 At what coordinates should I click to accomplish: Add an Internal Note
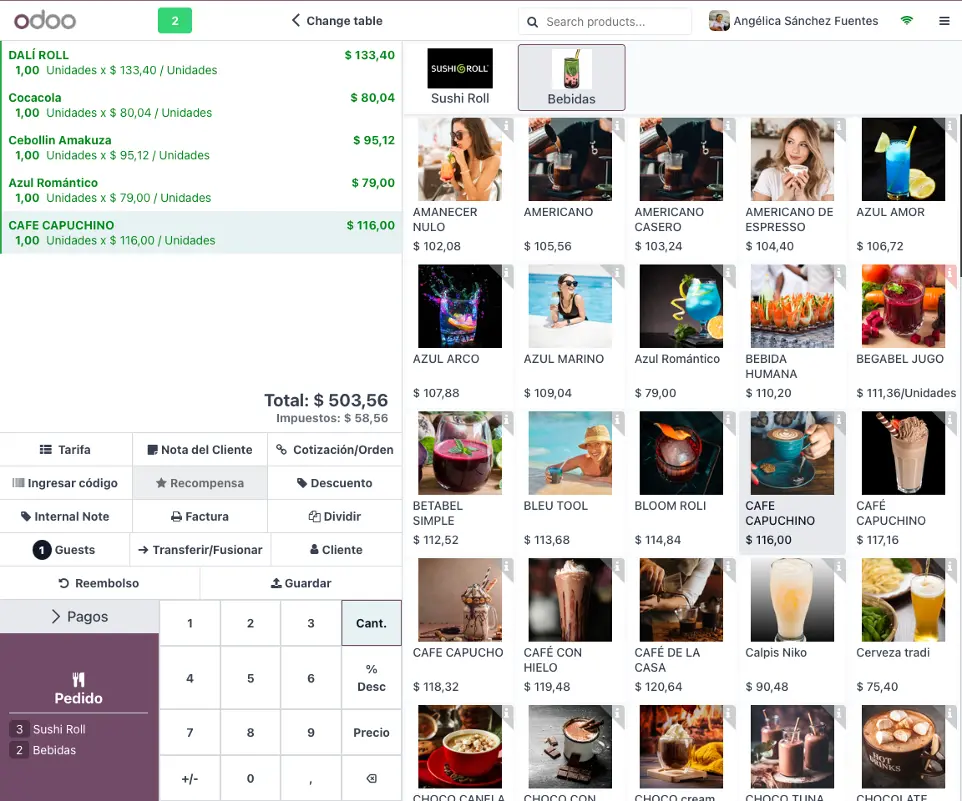click(66, 516)
